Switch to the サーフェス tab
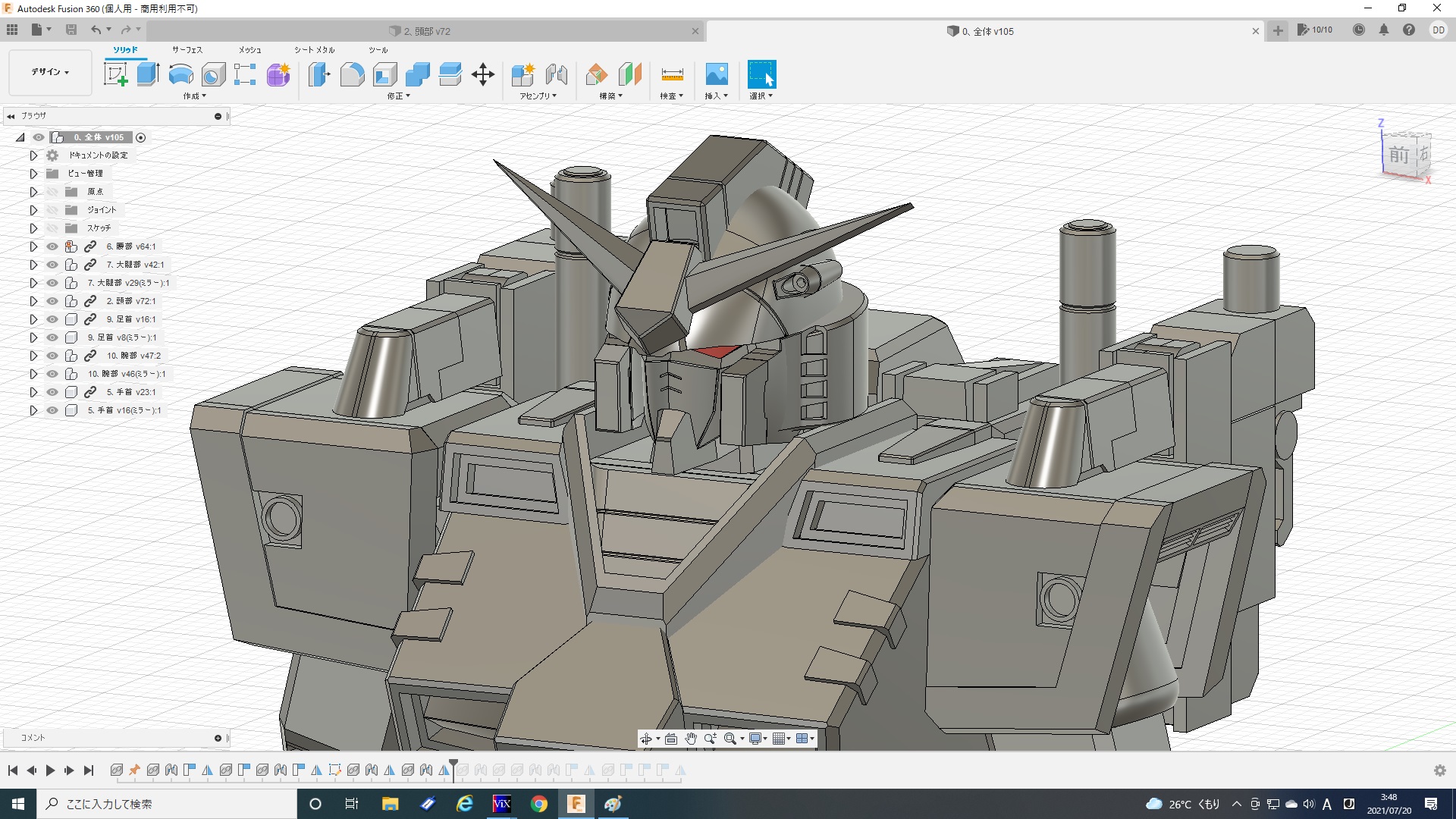Image resolution: width=1456 pixels, height=819 pixels. (x=187, y=50)
